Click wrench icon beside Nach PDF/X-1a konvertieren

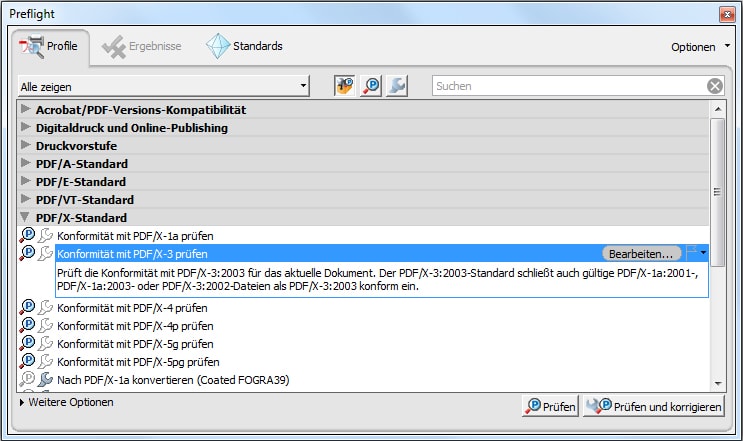(45, 379)
